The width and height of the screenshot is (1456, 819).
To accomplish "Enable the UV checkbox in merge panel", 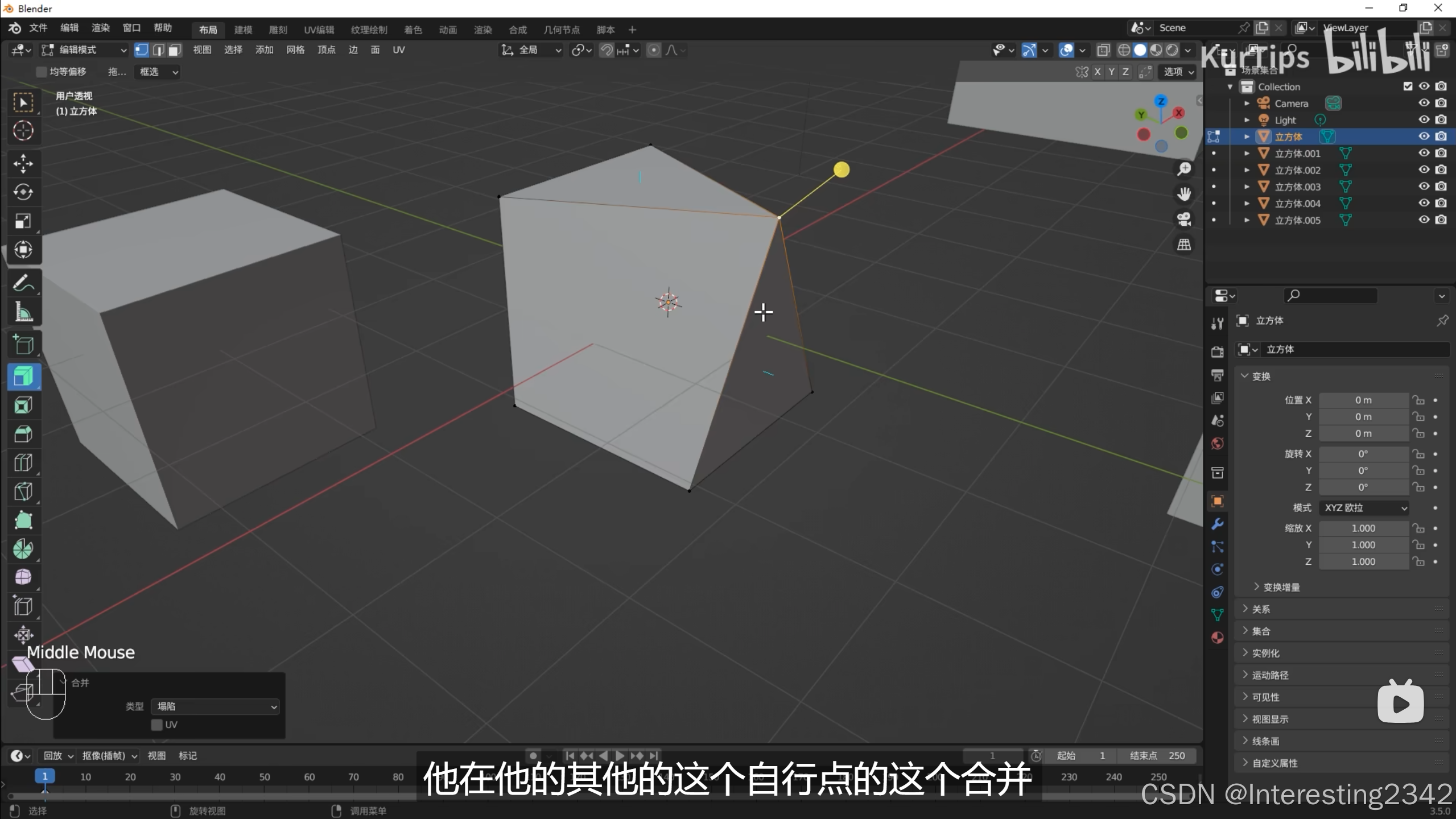I will point(157,725).
